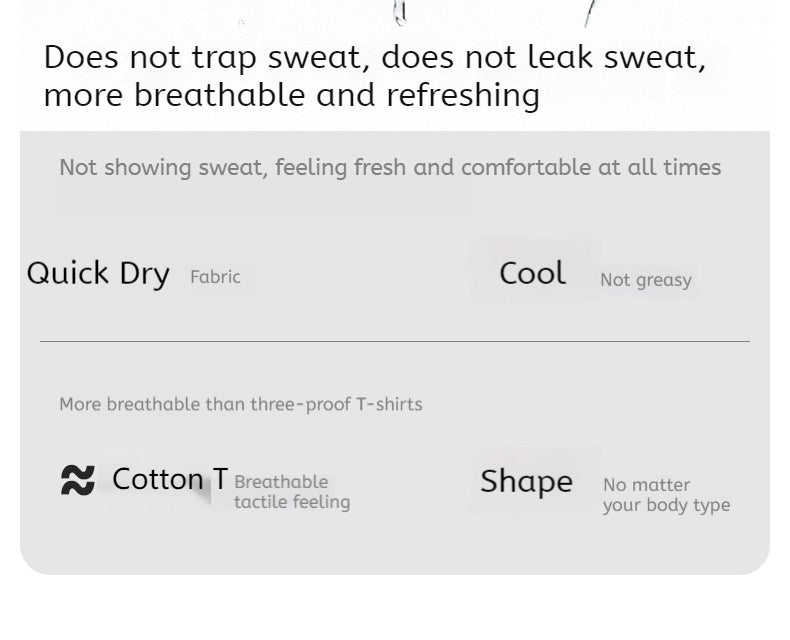Viewport: 790px width, 640px height.
Task: Click the "Cool" feature label
Action: (x=532, y=273)
